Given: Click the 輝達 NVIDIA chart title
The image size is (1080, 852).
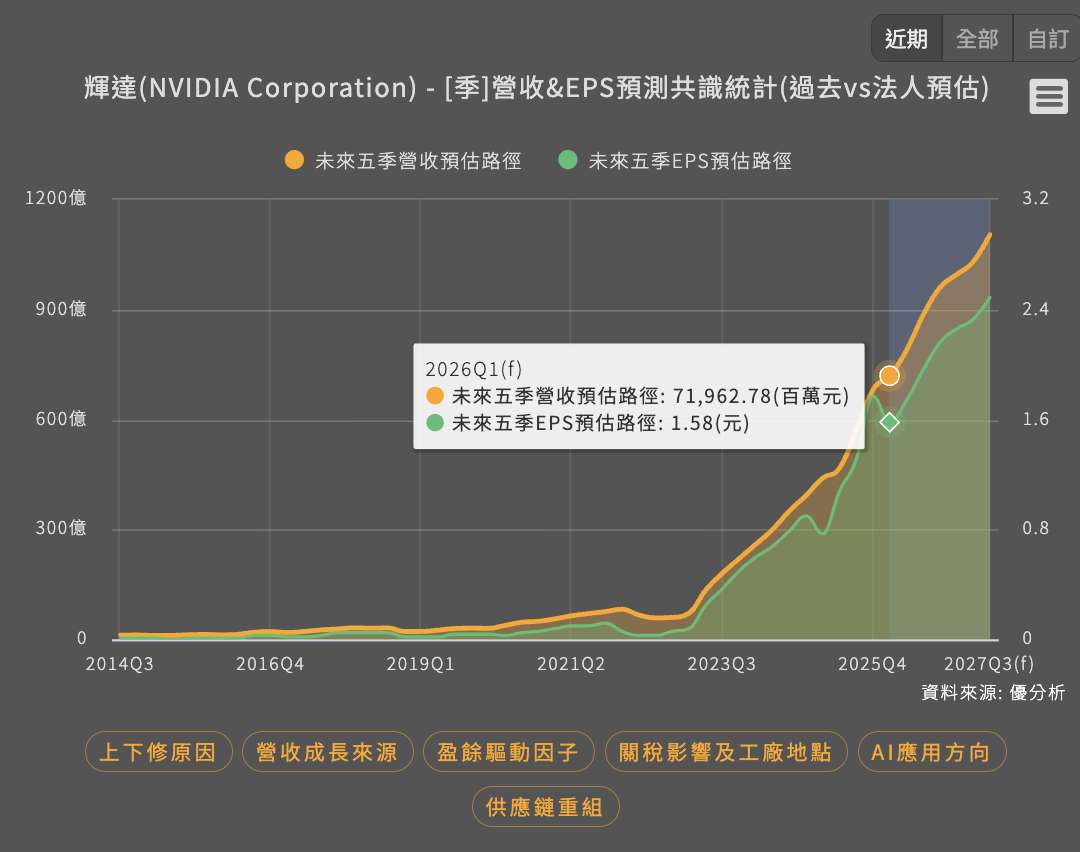Looking at the screenshot, I should [x=537, y=89].
